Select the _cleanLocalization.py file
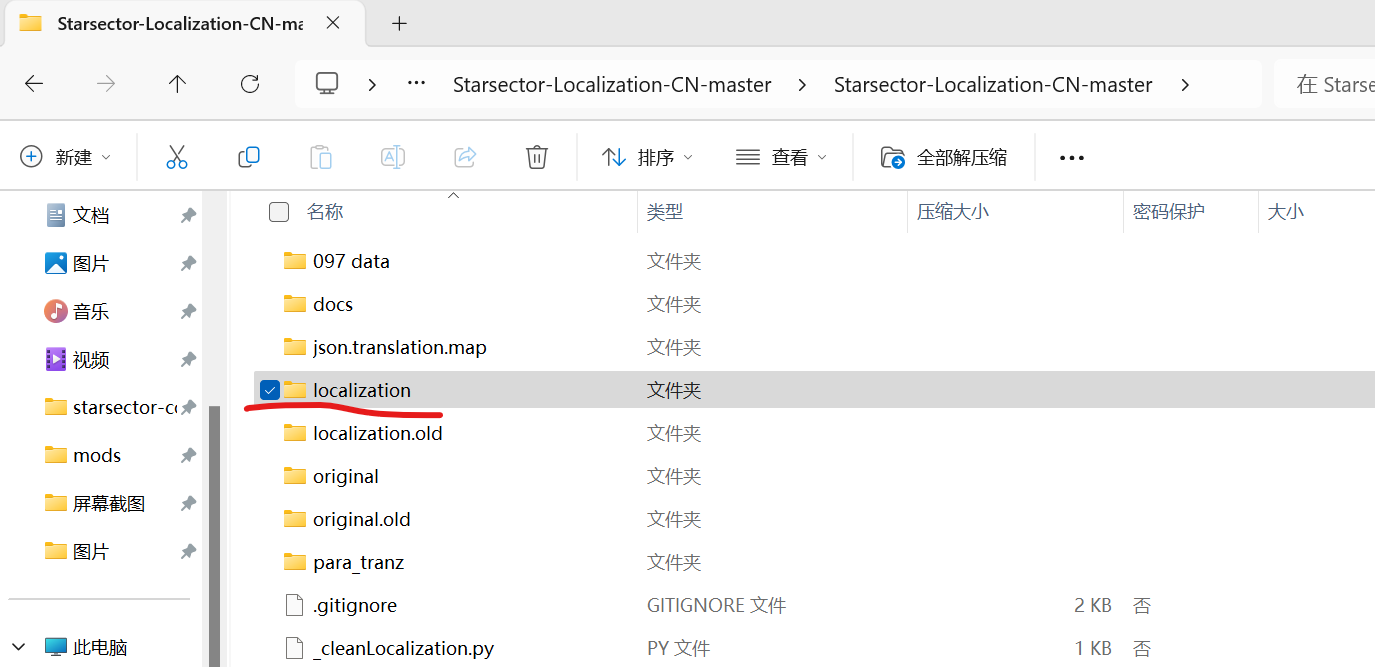This screenshot has height=667, width=1375. coord(403,648)
